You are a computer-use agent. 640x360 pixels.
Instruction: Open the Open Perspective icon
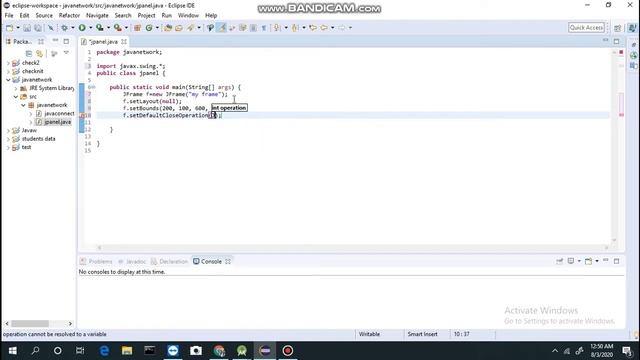coord(618,28)
